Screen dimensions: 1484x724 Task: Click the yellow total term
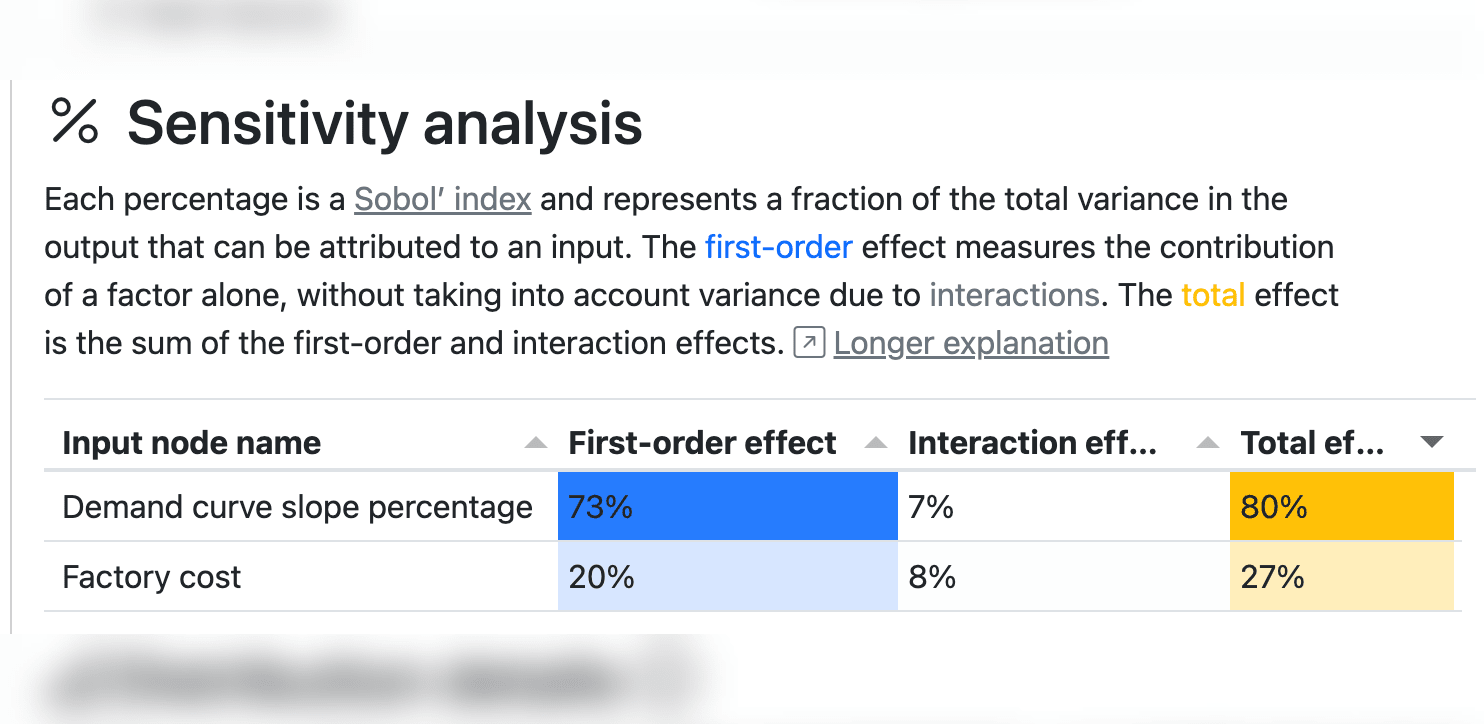(1212, 295)
